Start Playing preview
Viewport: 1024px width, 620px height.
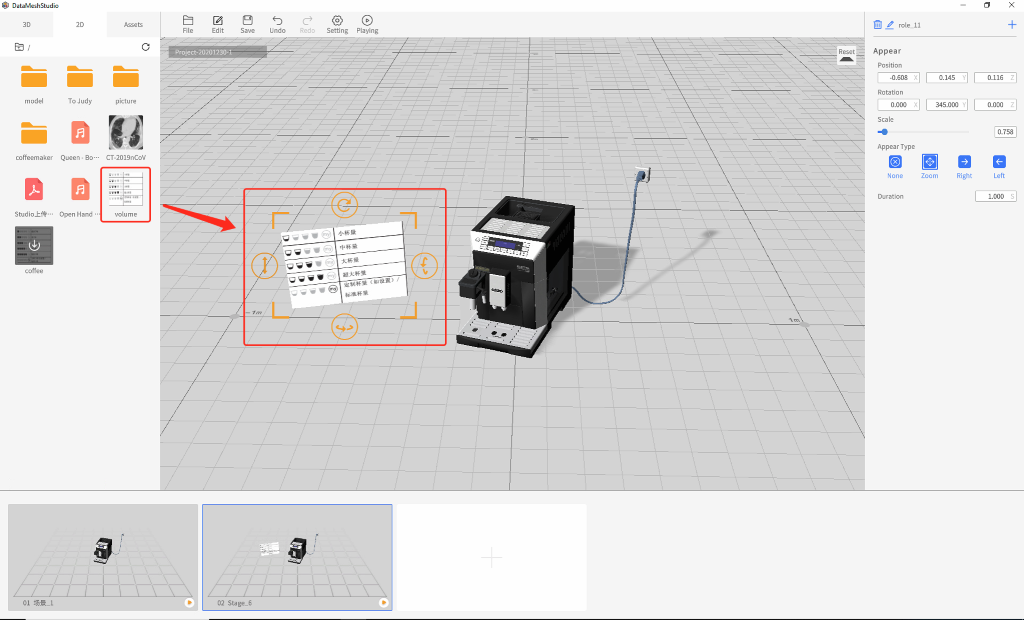coord(367,24)
